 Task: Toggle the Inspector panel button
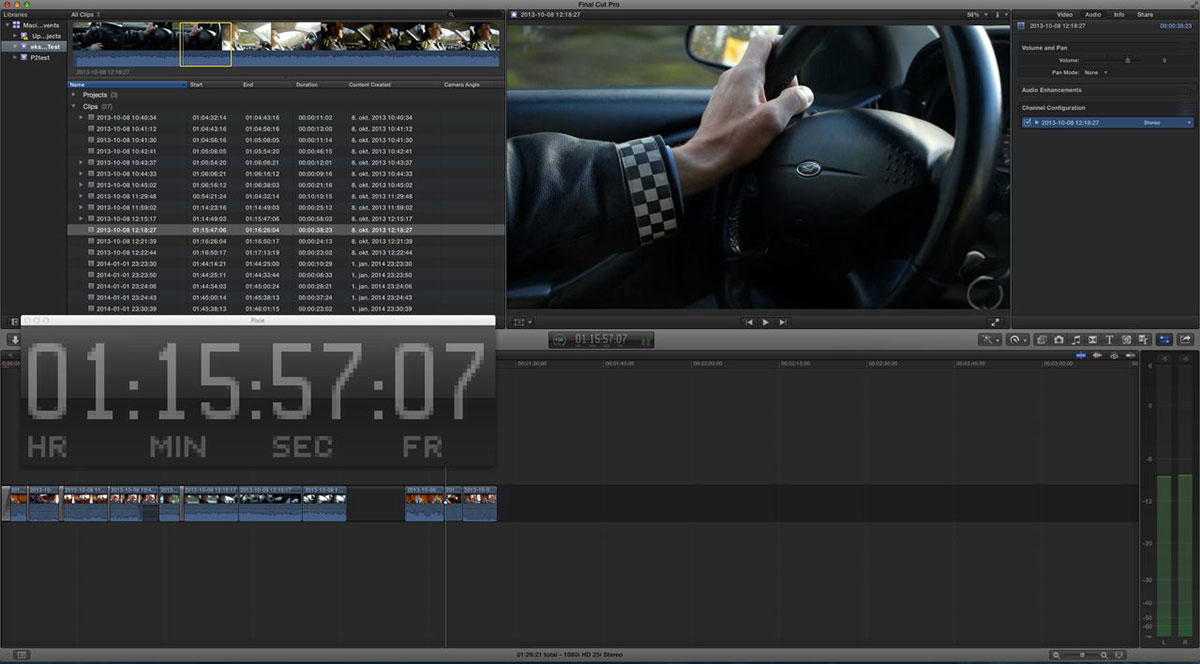[1165, 340]
